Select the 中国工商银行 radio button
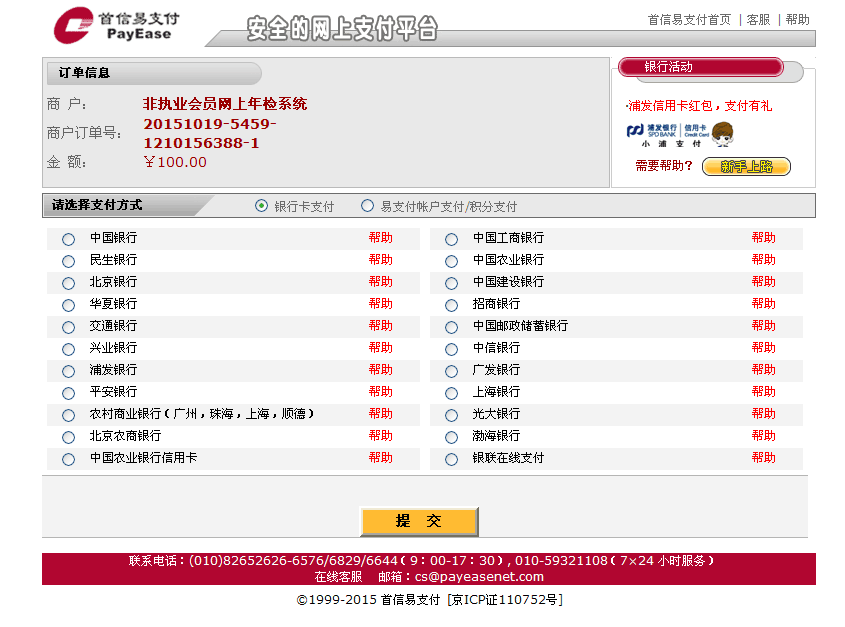 451,238
